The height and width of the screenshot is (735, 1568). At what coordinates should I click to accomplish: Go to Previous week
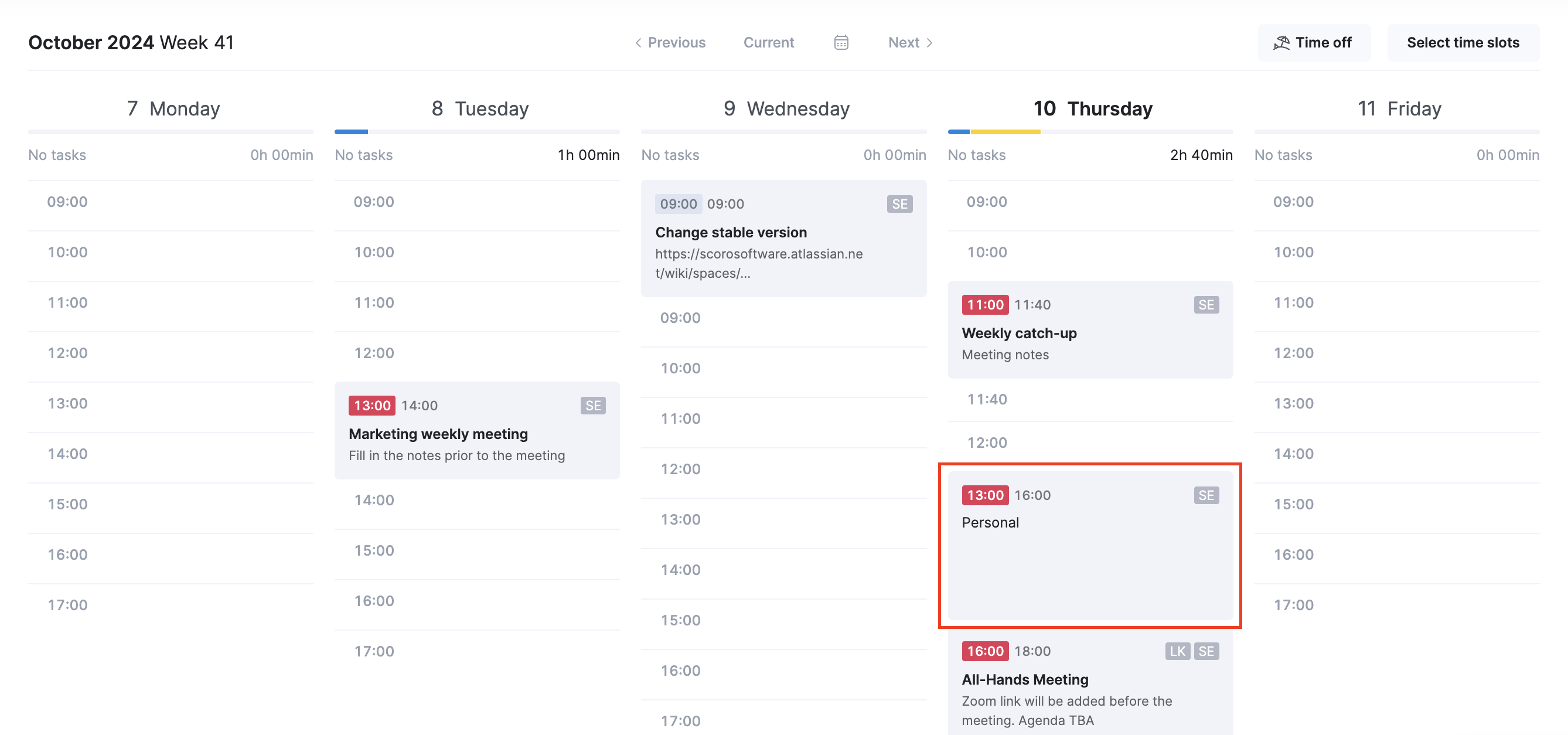point(670,43)
